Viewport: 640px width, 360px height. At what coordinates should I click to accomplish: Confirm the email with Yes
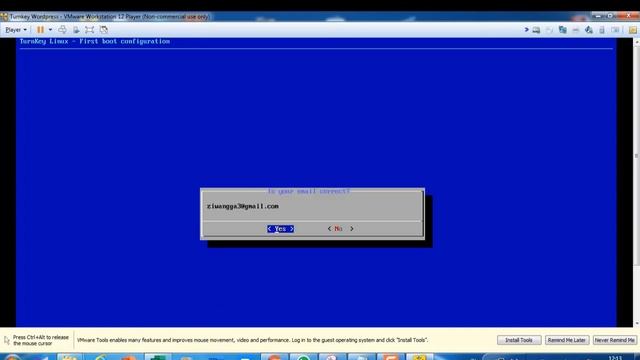coord(280,229)
